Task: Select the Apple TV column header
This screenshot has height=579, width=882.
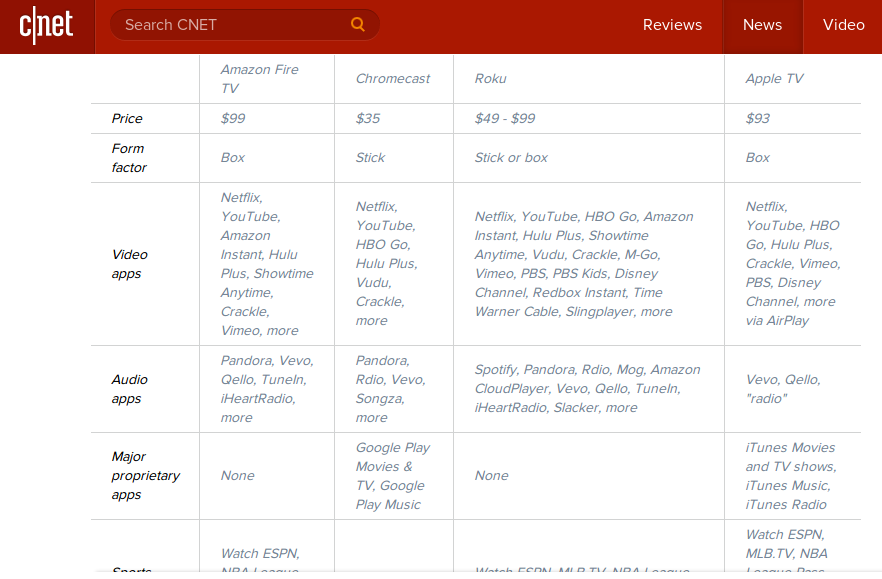Action: (x=775, y=79)
